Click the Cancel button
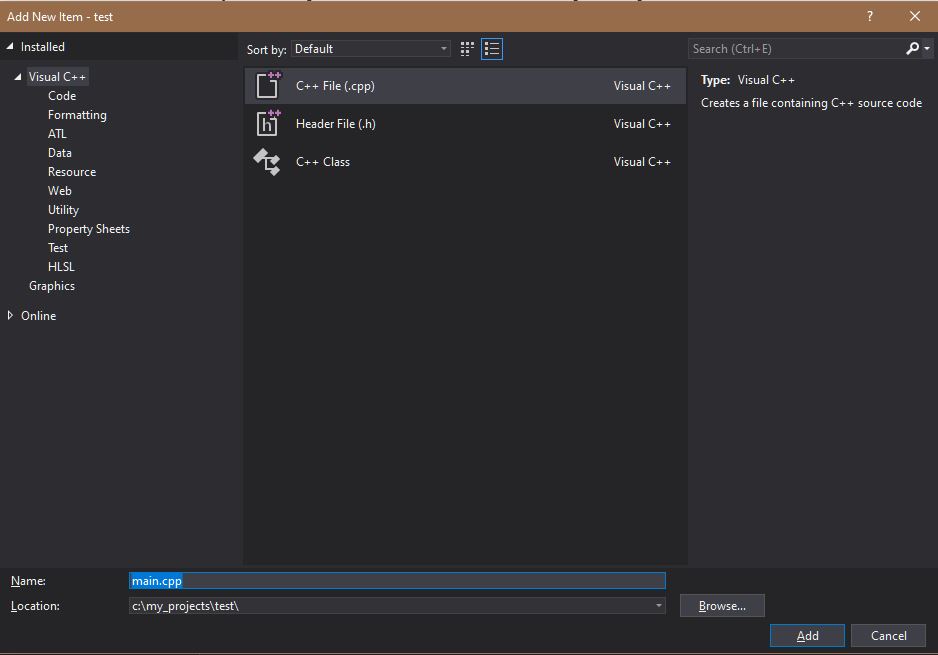 point(888,635)
